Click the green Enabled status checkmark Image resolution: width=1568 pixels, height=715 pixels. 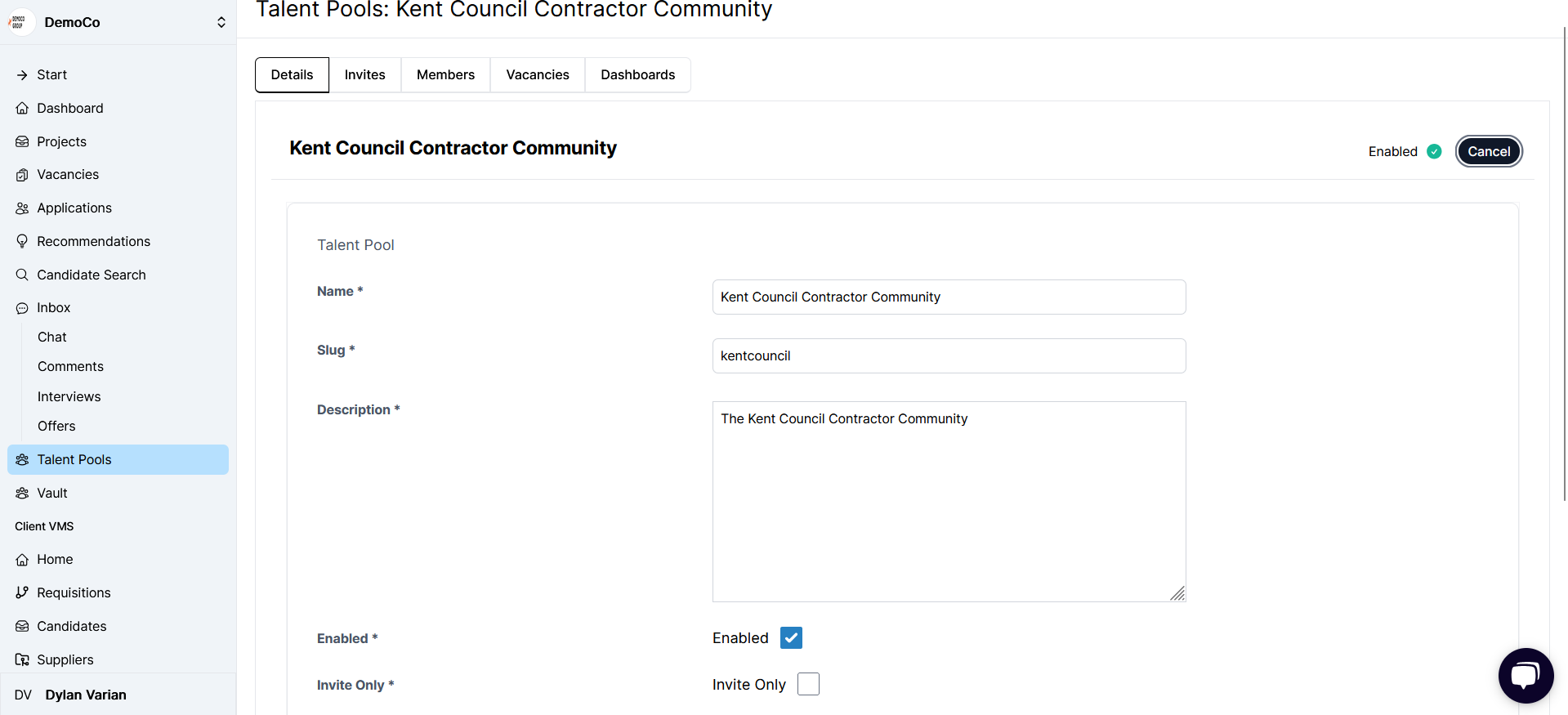pos(1434,151)
